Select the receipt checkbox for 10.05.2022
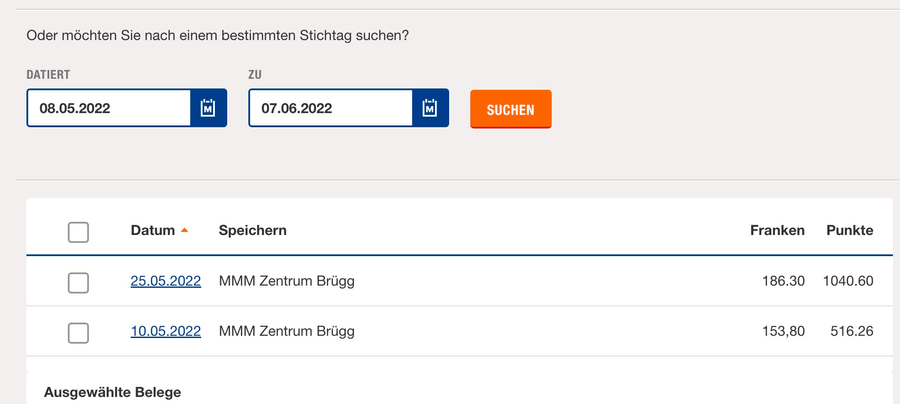Image resolution: width=900 pixels, height=404 pixels. click(78, 333)
